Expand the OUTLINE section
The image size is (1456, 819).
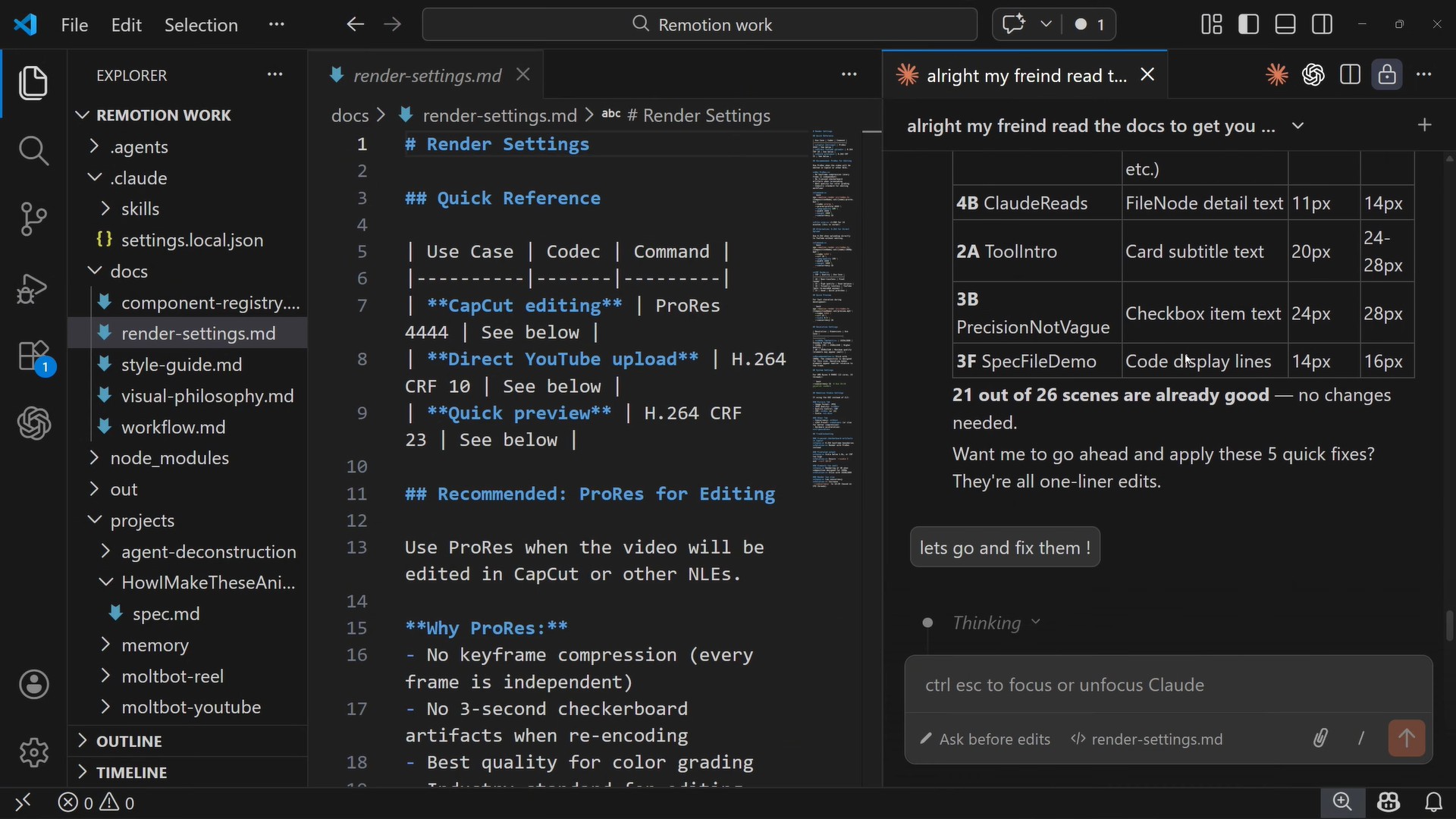click(187, 741)
